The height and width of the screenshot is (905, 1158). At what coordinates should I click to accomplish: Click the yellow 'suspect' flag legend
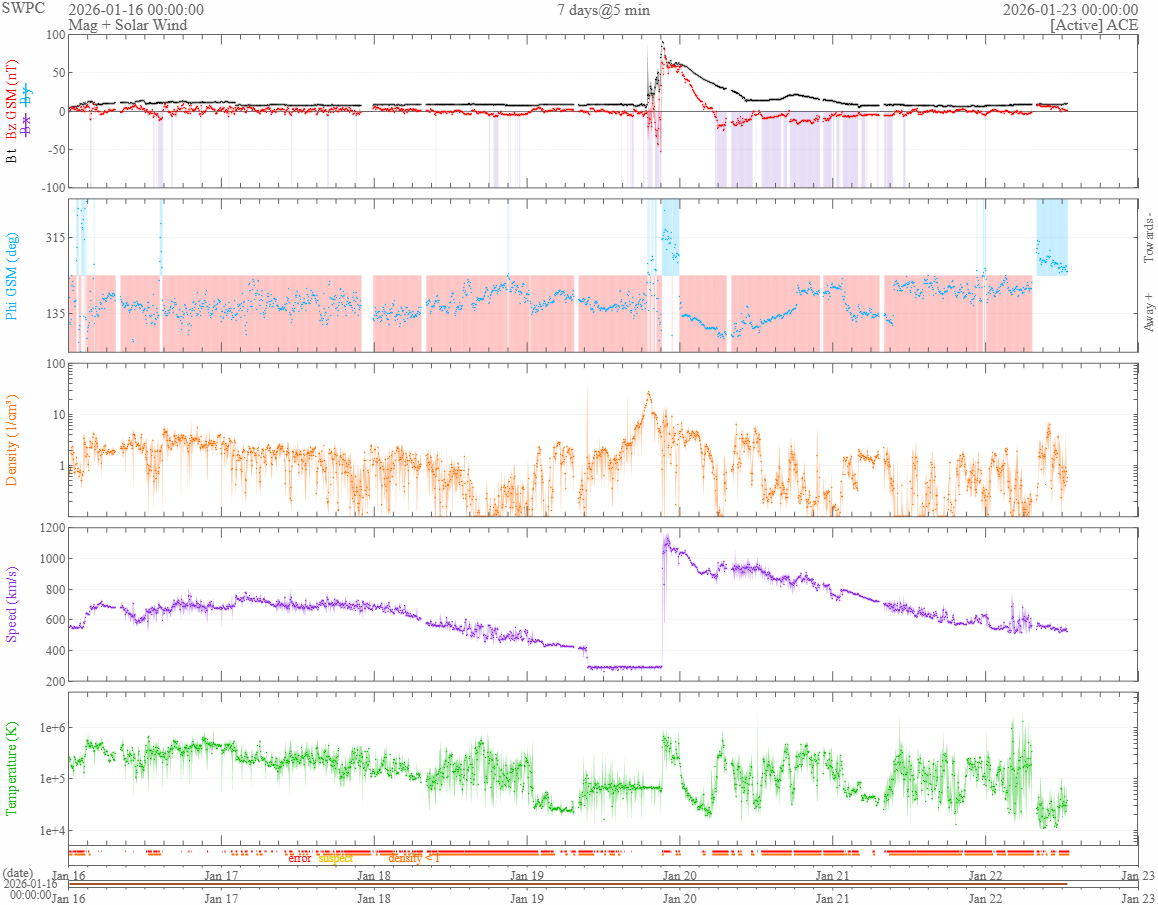[335, 858]
